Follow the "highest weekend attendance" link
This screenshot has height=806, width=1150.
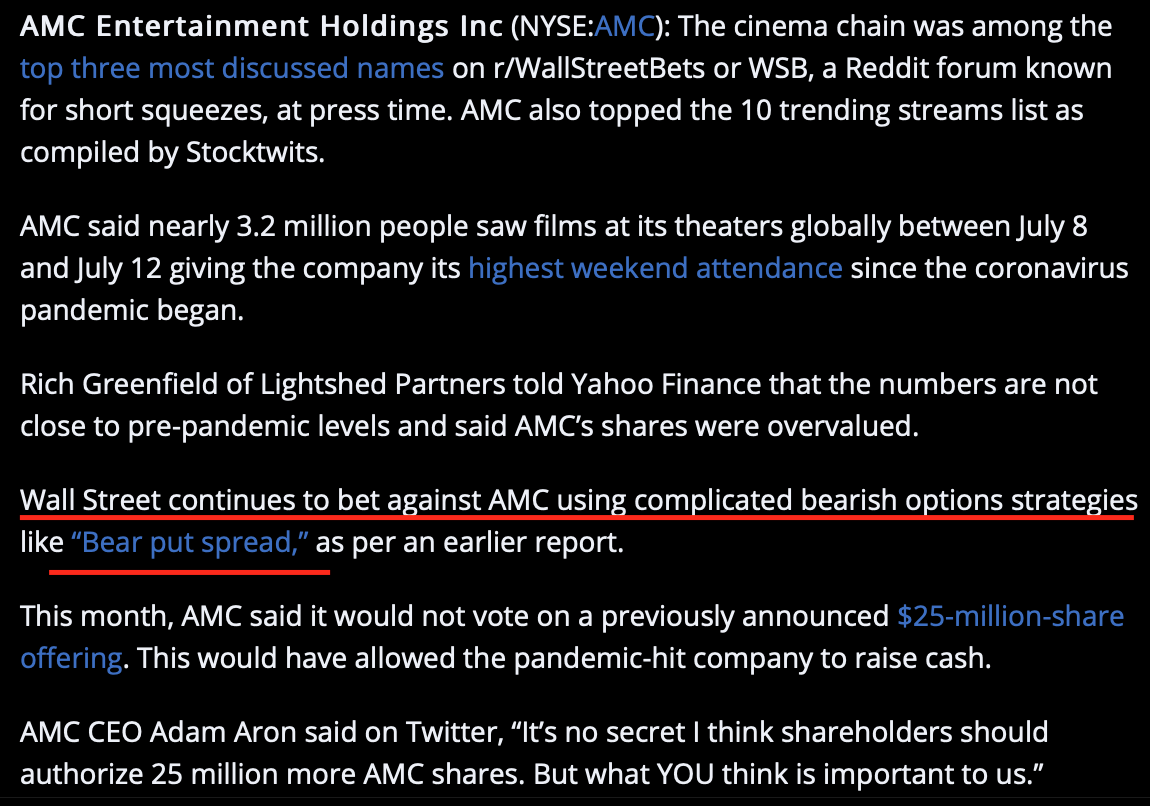tap(655, 268)
